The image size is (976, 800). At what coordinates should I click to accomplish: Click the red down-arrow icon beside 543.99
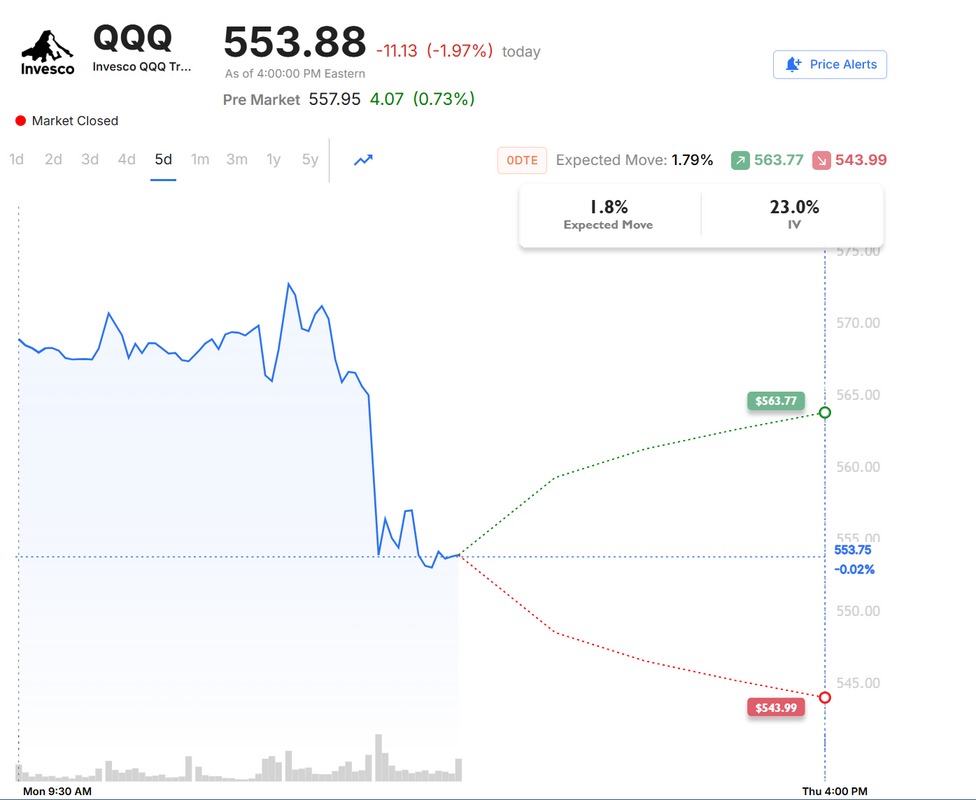click(x=821, y=160)
